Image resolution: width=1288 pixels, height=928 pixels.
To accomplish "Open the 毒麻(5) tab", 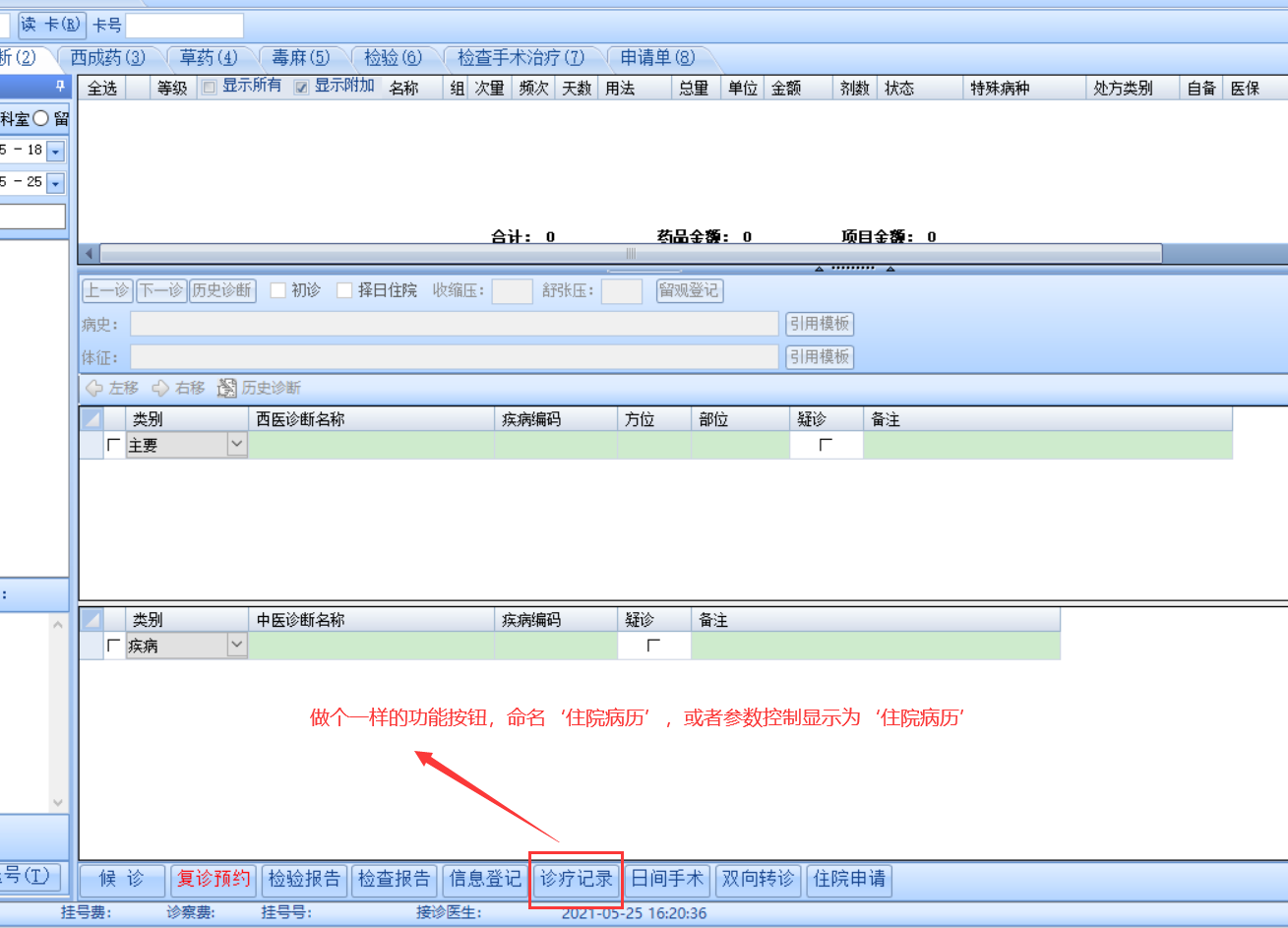I will (301, 58).
